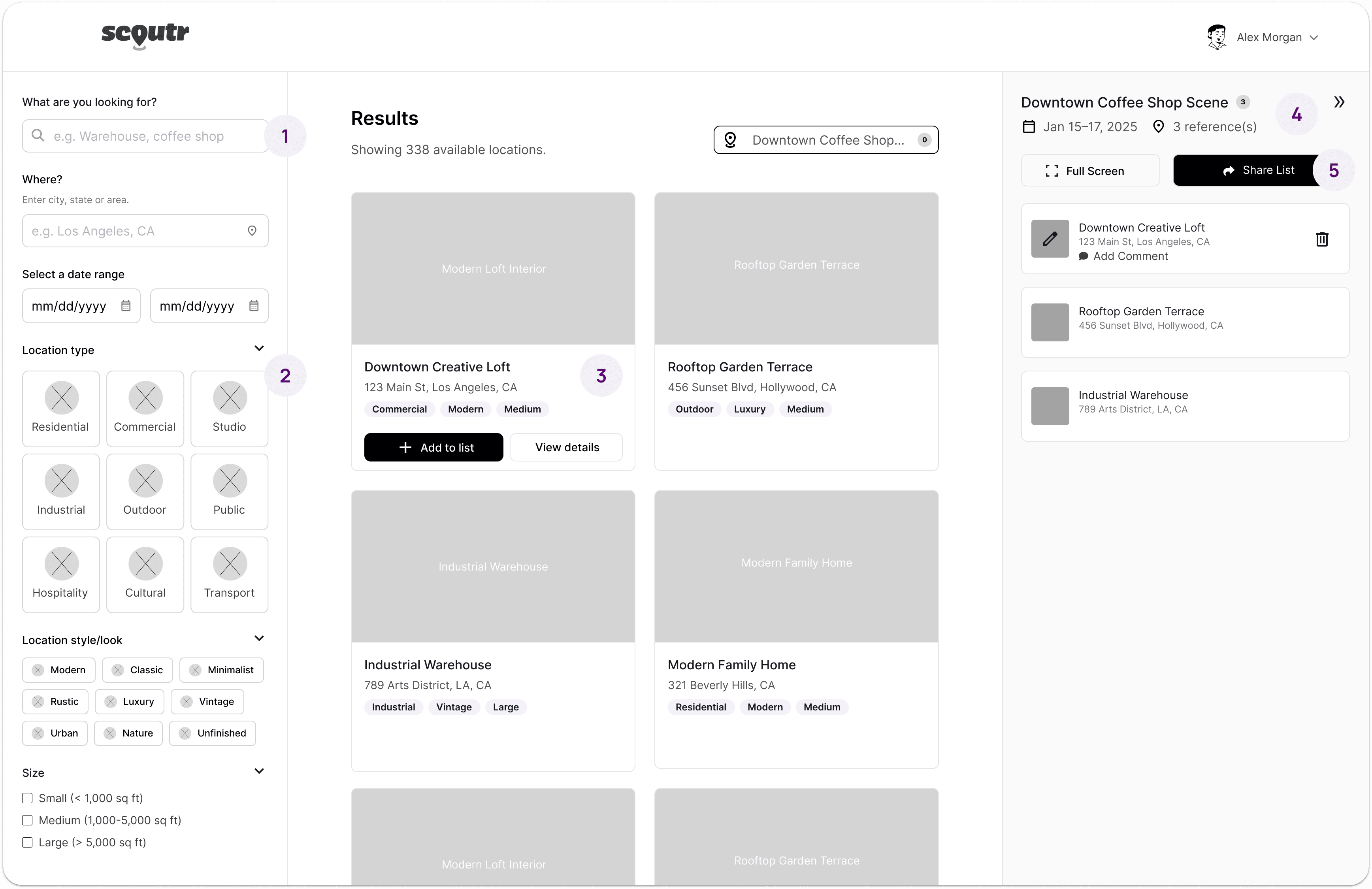Select the Hospitality location type icon
Viewport: 1372px width, 889px height.
pyautogui.click(x=61, y=564)
